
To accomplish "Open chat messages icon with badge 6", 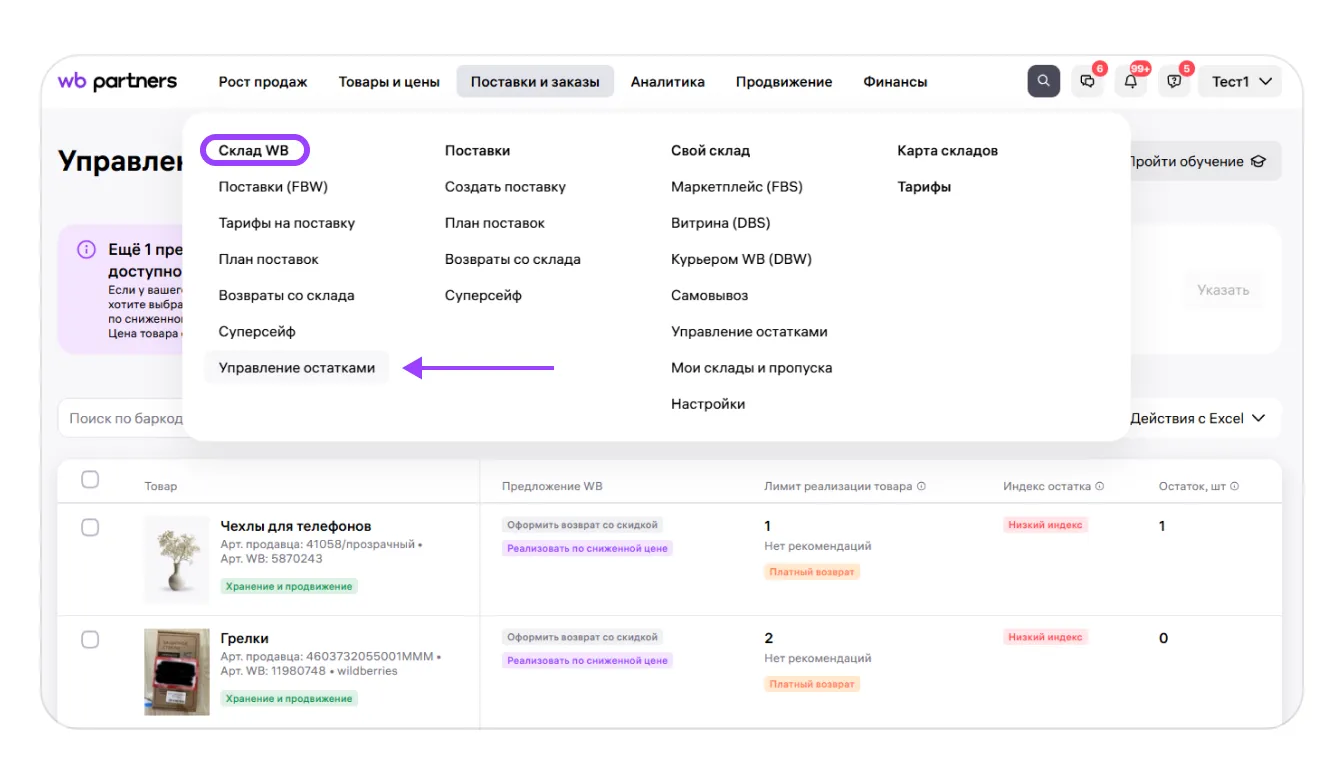I will tap(1088, 81).
